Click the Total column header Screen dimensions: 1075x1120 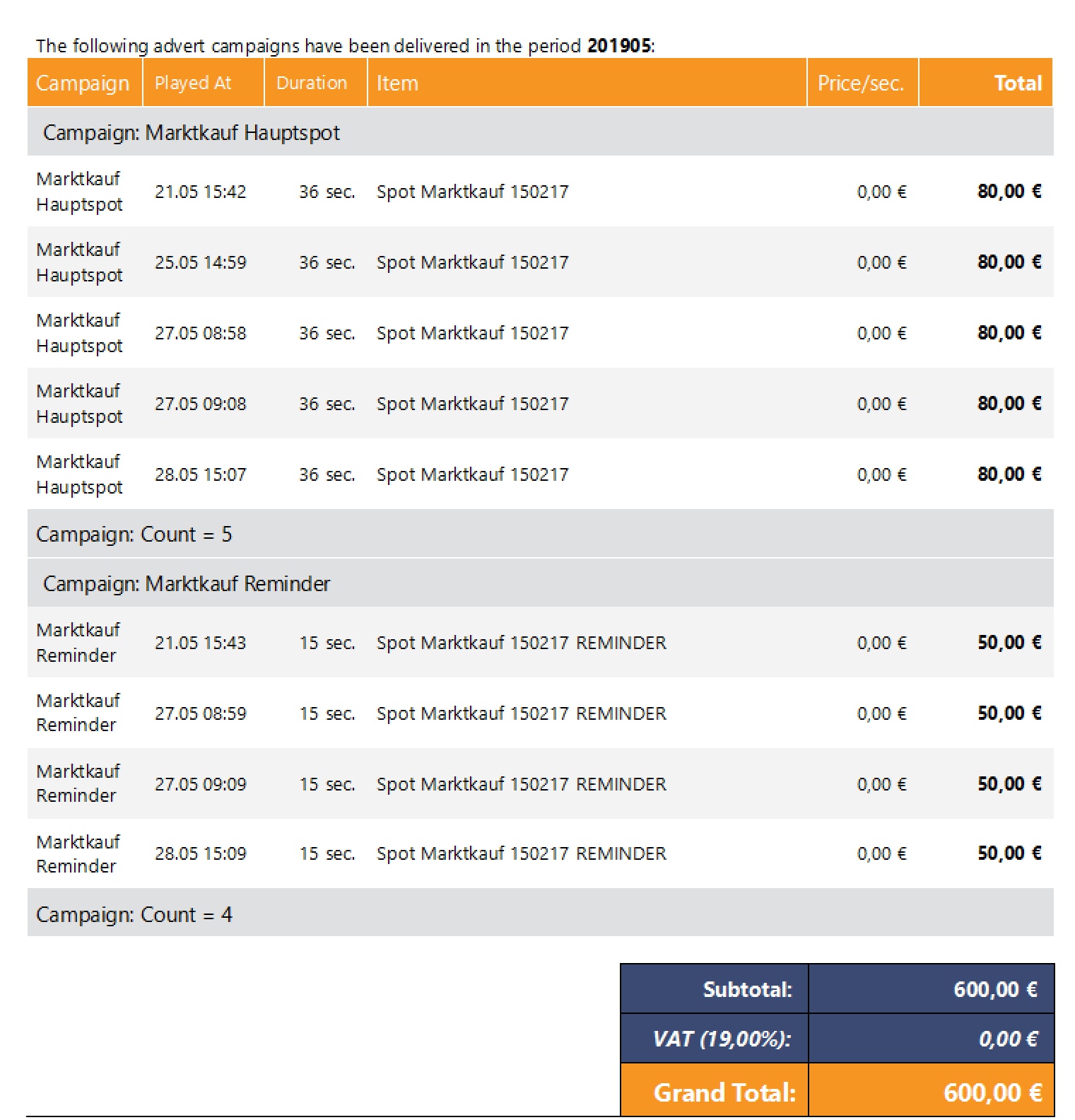point(987,83)
